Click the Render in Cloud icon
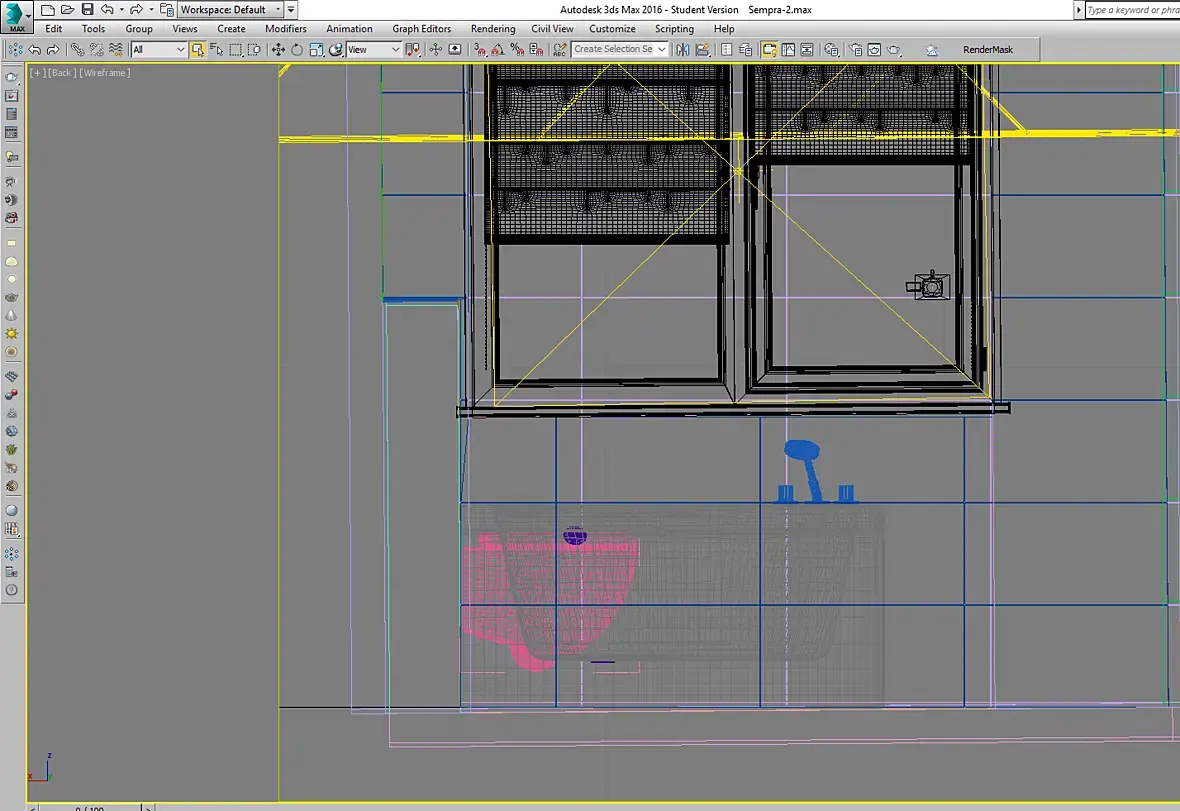1180x811 pixels. (x=932, y=50)
